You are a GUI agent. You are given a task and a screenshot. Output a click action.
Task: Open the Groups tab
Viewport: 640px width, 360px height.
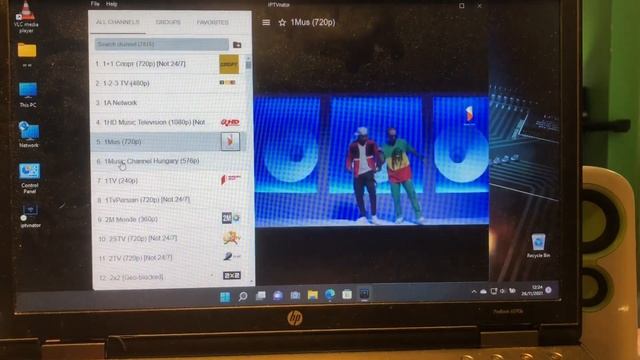coord(168,22)
